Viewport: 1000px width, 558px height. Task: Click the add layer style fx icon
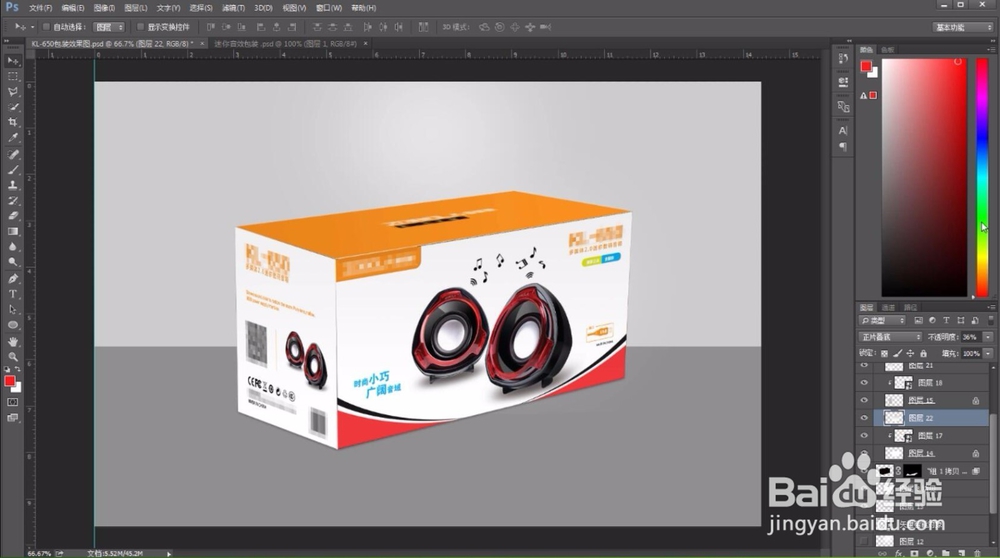(899, 554)
